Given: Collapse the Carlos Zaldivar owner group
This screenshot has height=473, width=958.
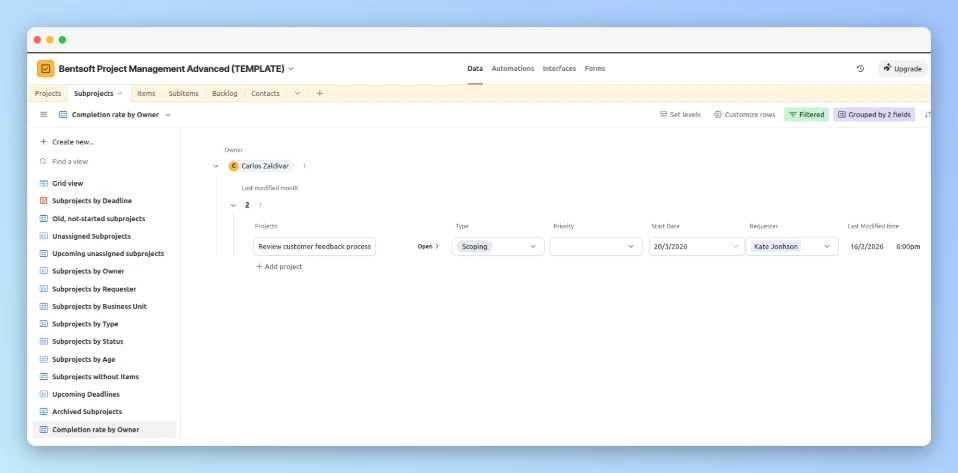Looking at the screenshot, I should tap(216, 166).
